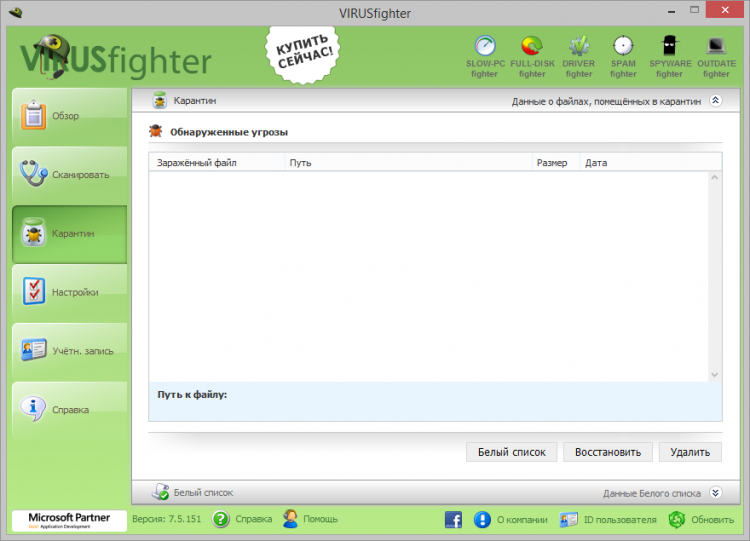Open the SLOW-PC fighter icon
The width and height of the screenshot is (750, 541).
(485, 46)
